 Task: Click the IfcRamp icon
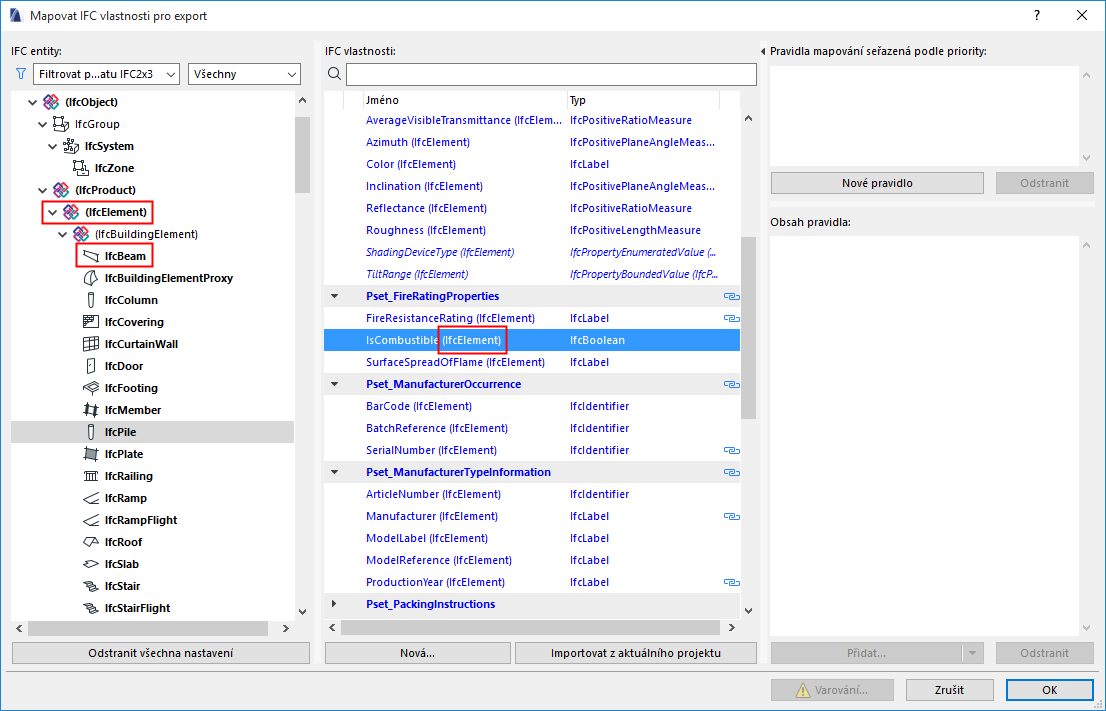pyautogui.click(x=91, y=498)
